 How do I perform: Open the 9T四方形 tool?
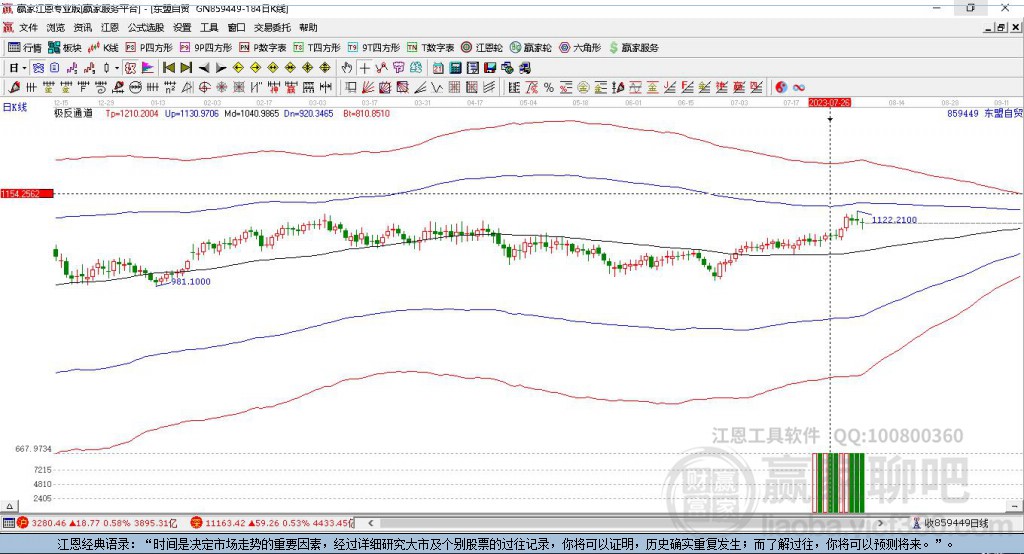click(x=374, y=48)
